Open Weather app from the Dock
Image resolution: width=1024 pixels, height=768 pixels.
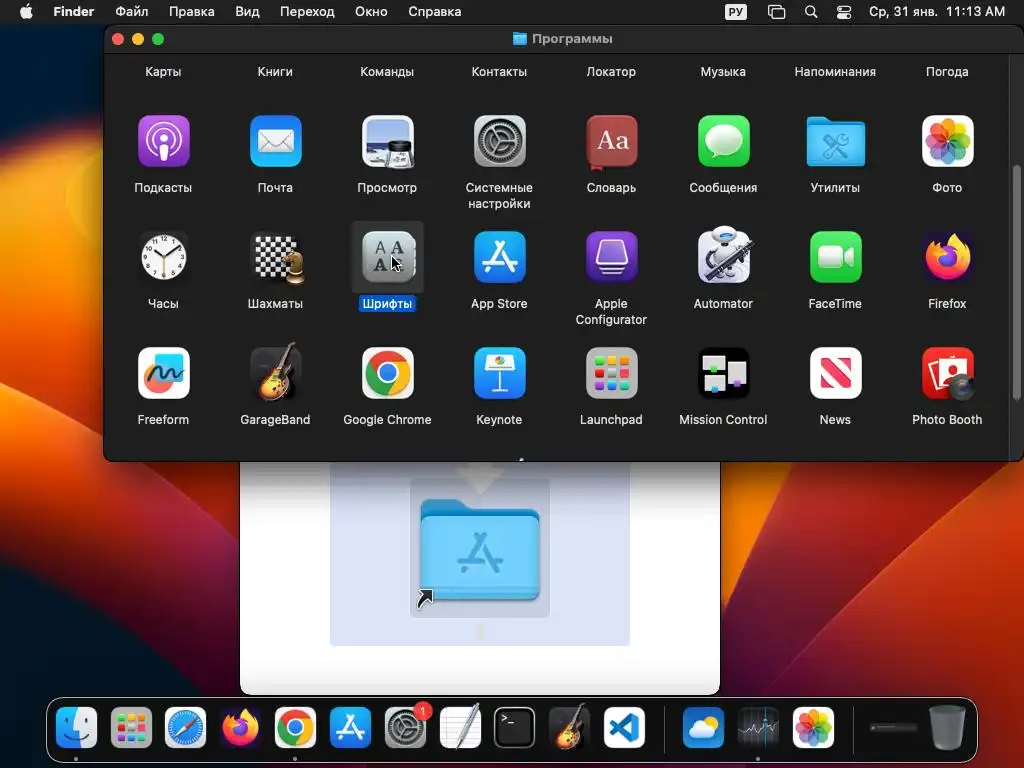703,727
